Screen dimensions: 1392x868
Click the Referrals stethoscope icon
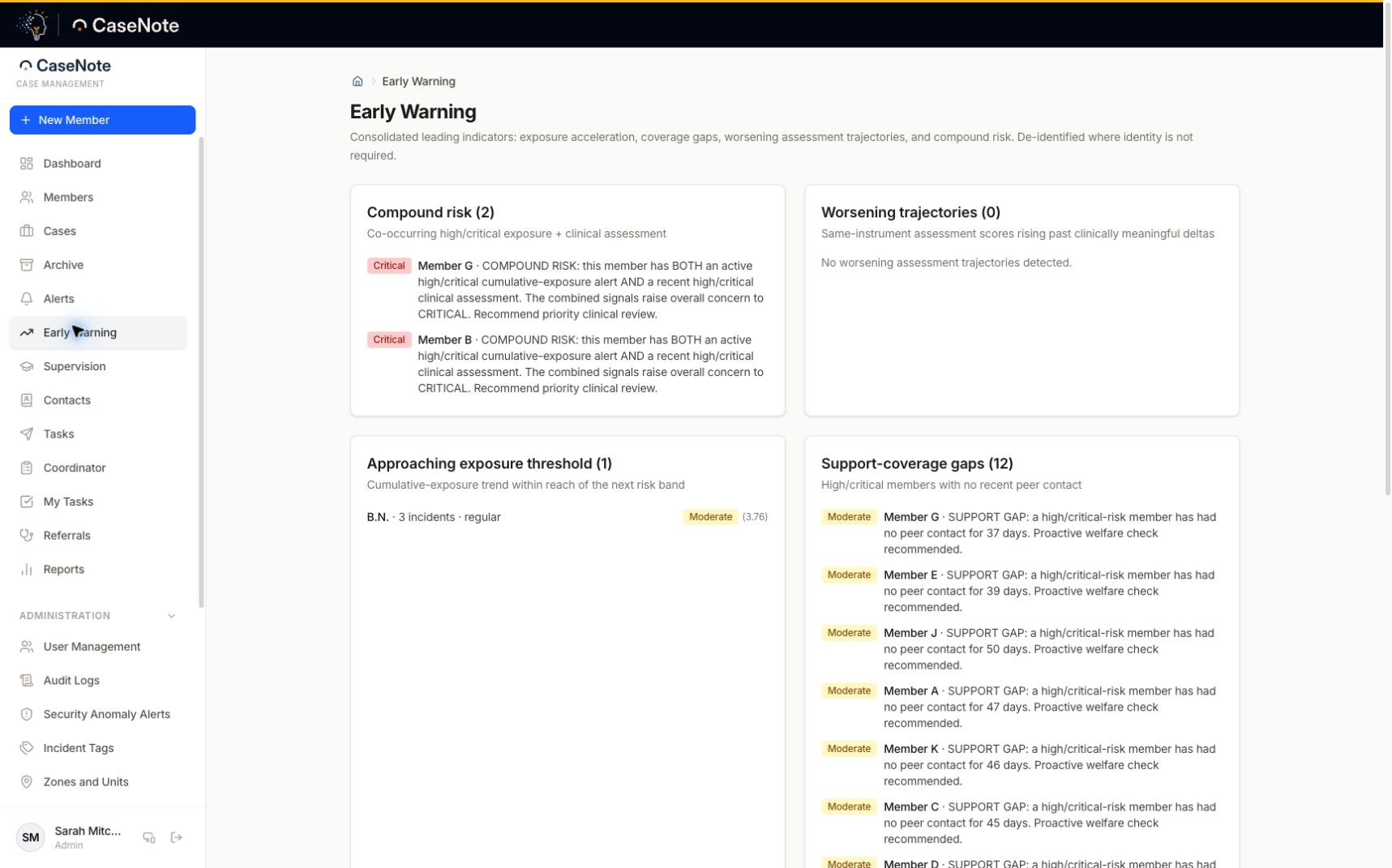point(27,536)
